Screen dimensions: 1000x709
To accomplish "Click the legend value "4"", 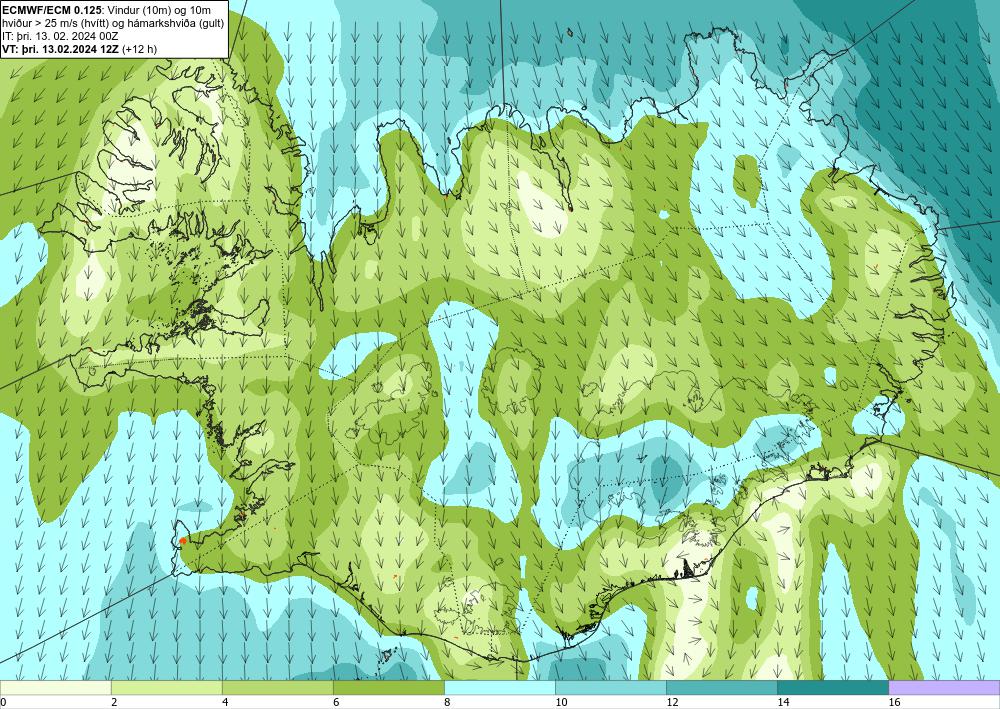I will (224, 702).
